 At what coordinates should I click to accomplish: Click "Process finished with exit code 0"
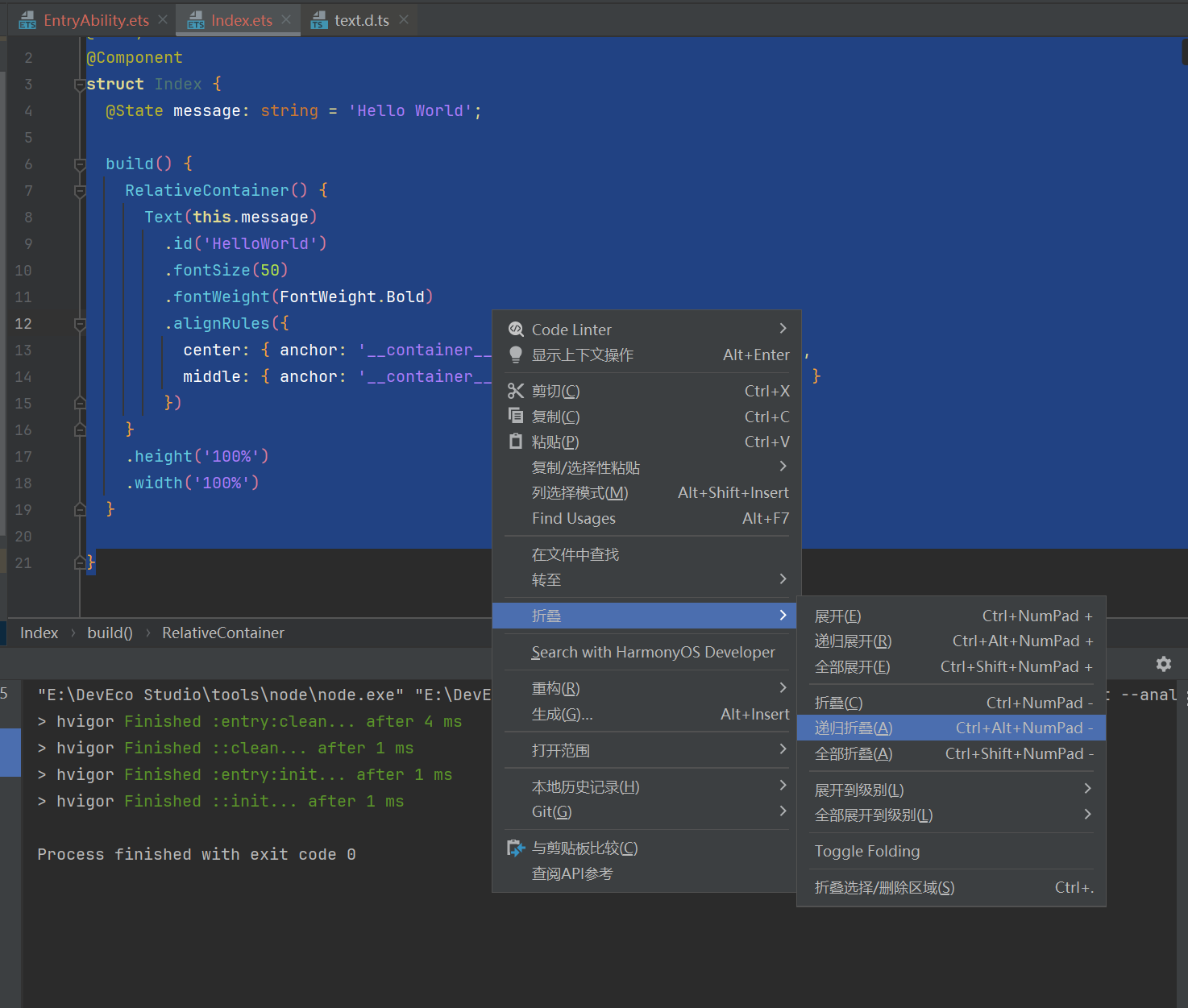pos(197,854)
